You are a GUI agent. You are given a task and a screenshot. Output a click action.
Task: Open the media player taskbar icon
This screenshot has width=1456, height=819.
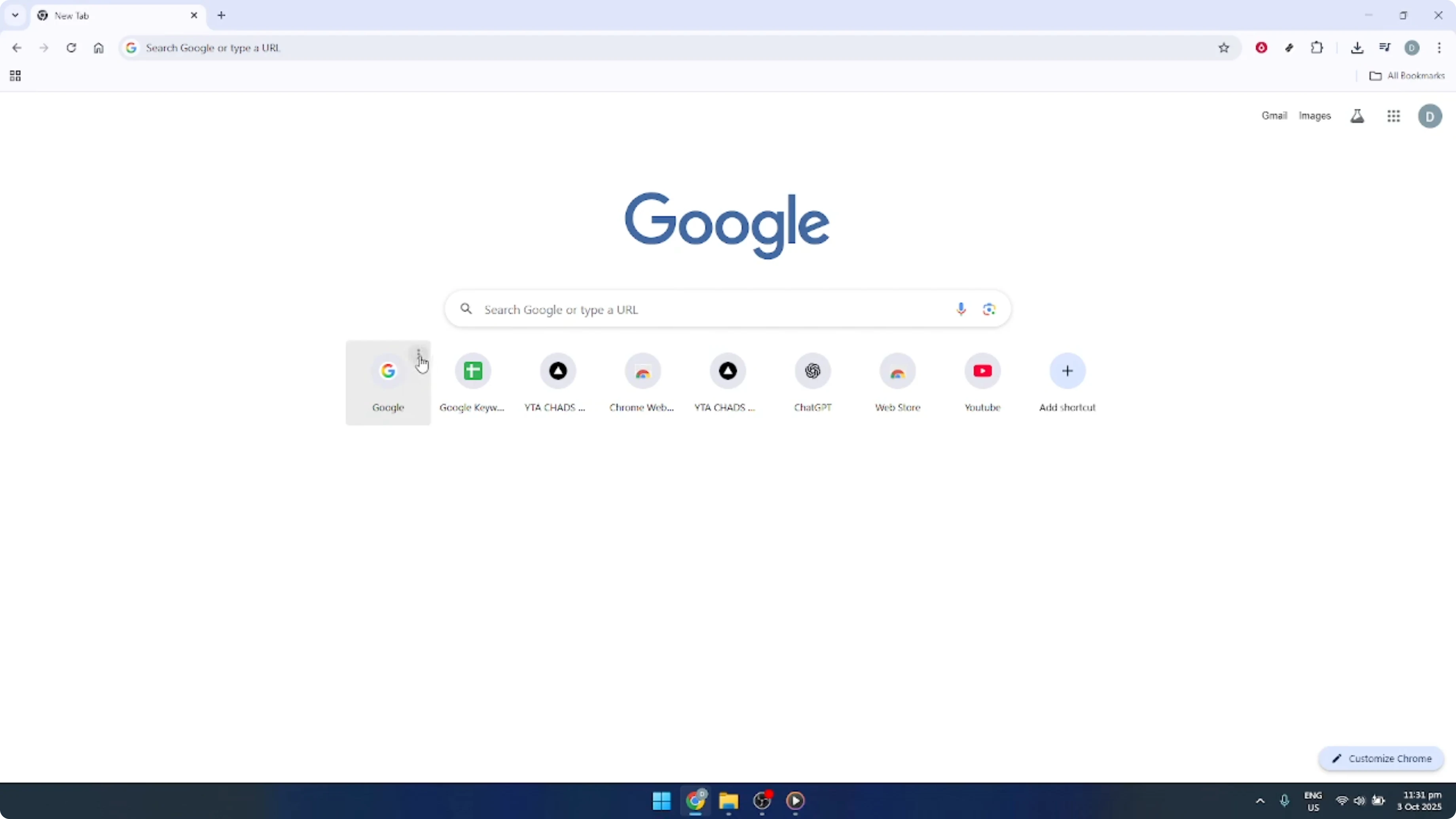click(x=795, y=800)
